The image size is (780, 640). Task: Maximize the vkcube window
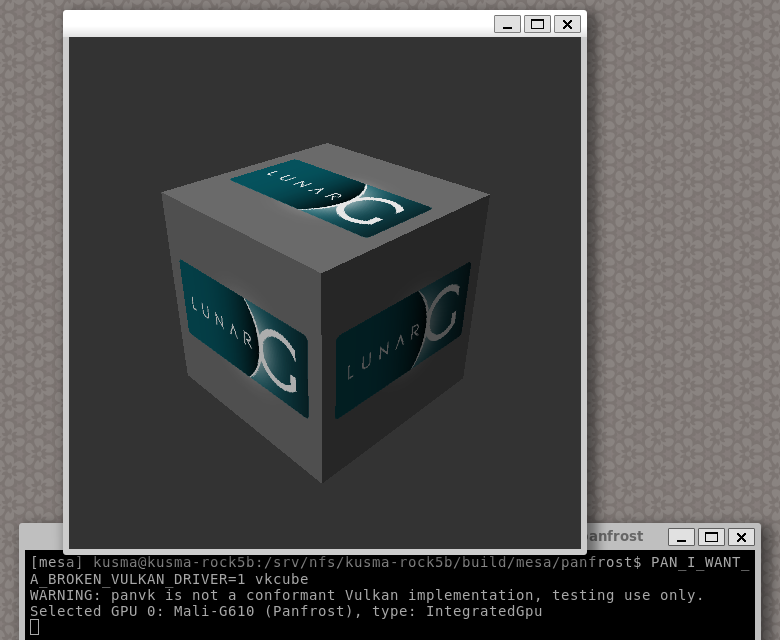[537, 24]
